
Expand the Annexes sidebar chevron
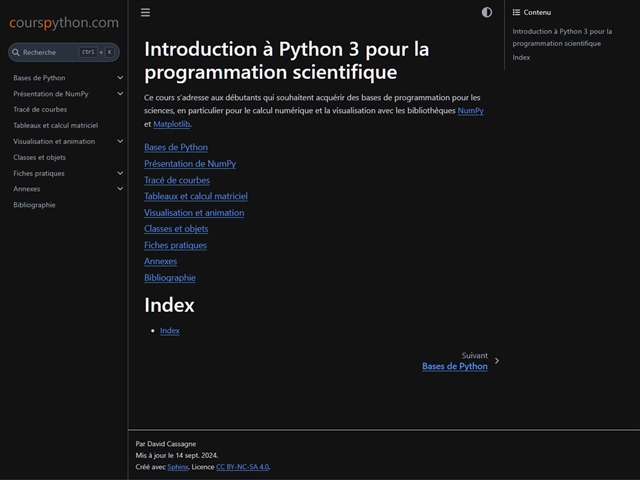[x=120, y=189]
